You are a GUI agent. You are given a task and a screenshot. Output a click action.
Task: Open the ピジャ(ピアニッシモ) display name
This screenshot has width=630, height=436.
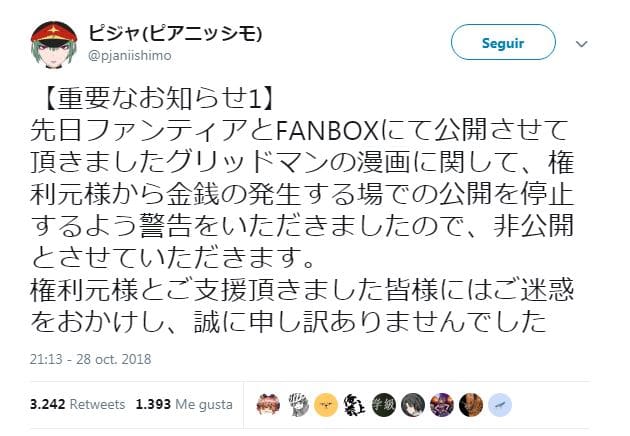(175, 33)
